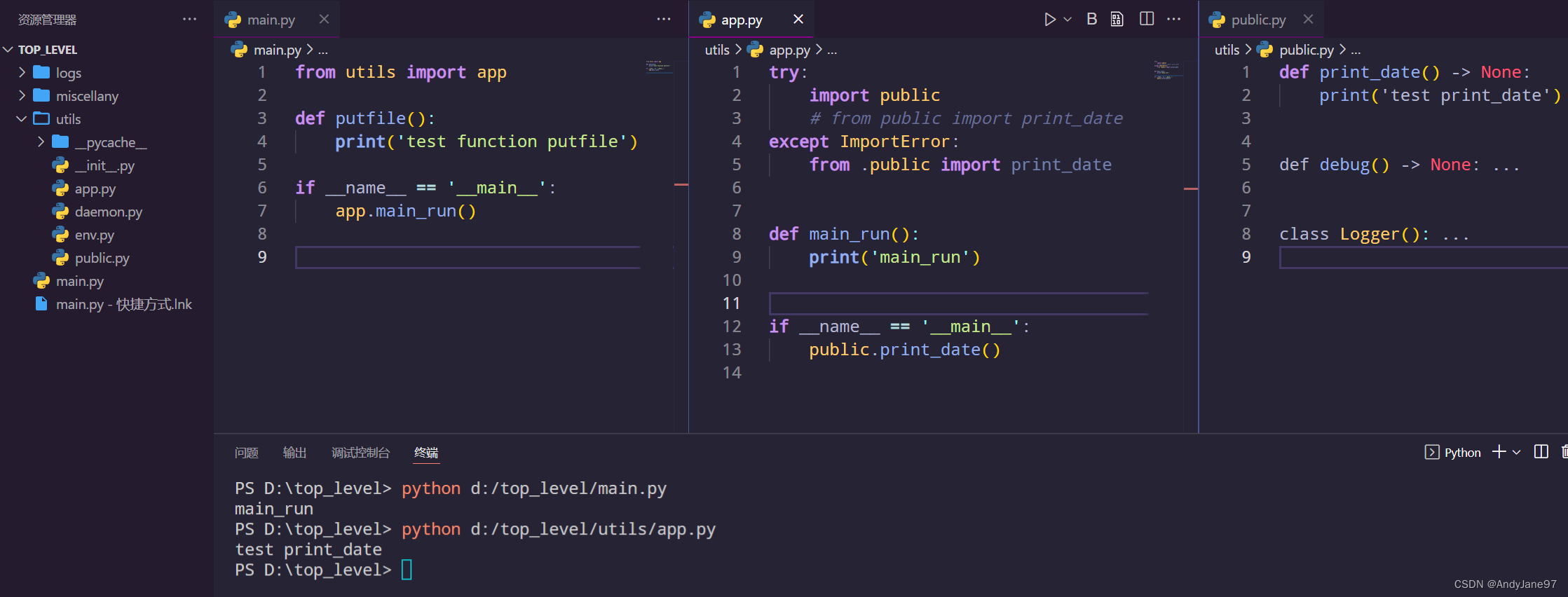Select the 终端 (Terminal) panel tab
The width and height of the screenshot is (1568, 597).
(426, 453)
